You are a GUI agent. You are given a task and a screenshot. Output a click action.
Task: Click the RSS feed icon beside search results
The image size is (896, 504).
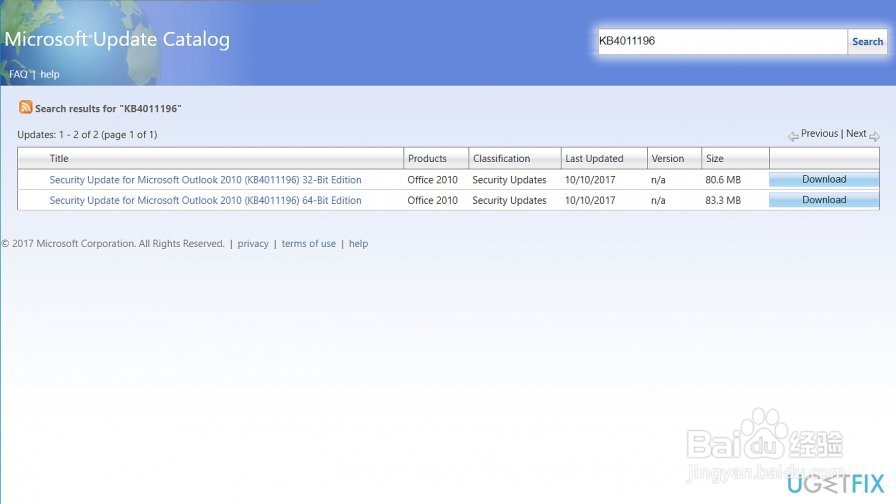[x=25, y=107]
